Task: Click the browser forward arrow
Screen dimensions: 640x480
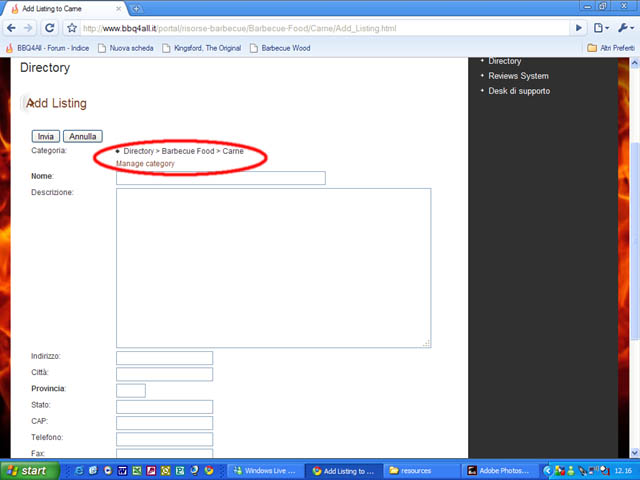Action: coord(28,28)
